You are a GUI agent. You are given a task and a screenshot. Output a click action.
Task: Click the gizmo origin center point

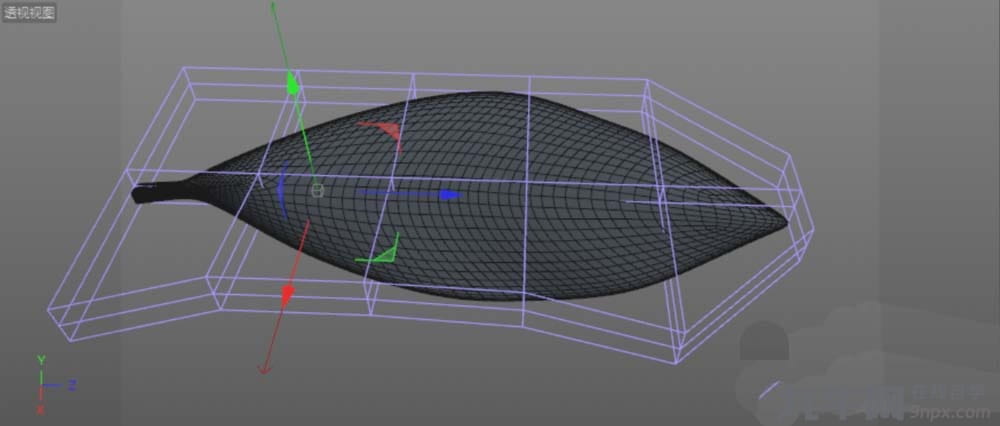point(318,190)
